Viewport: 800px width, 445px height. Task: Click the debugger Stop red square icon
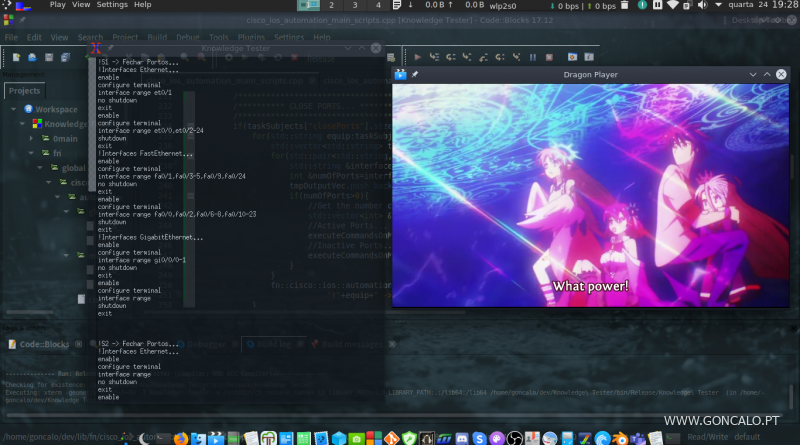coord(548,58)
